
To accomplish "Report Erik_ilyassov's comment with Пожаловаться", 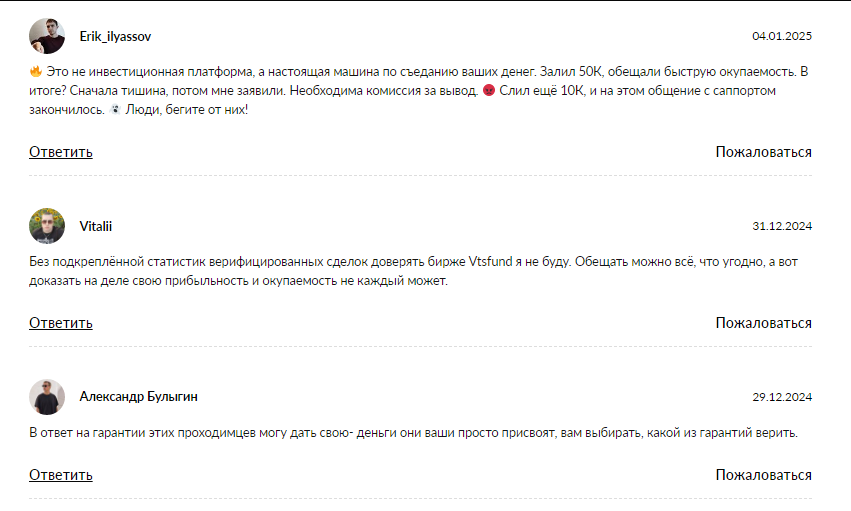I will [764, 152].
